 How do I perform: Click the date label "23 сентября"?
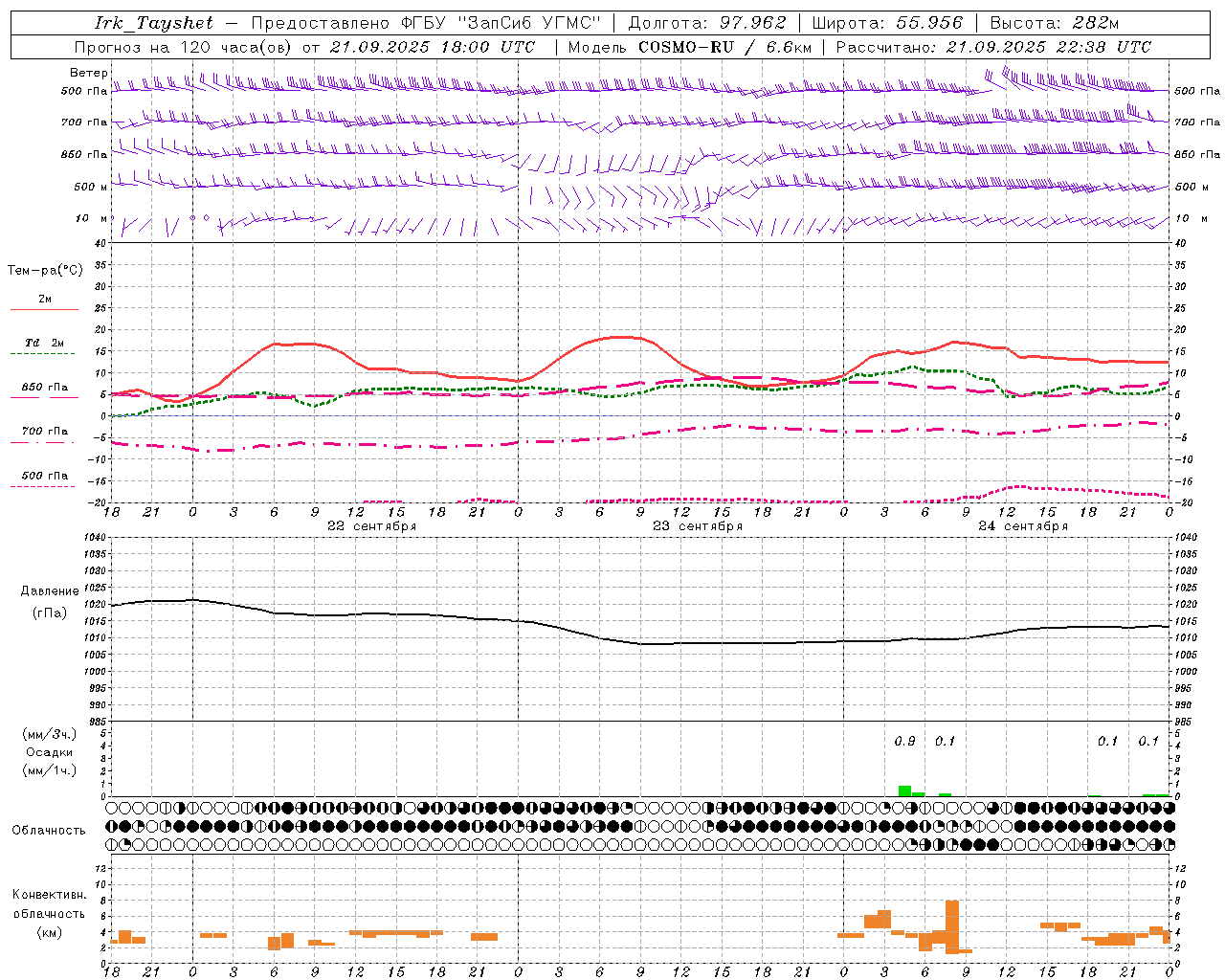point(698,526)
